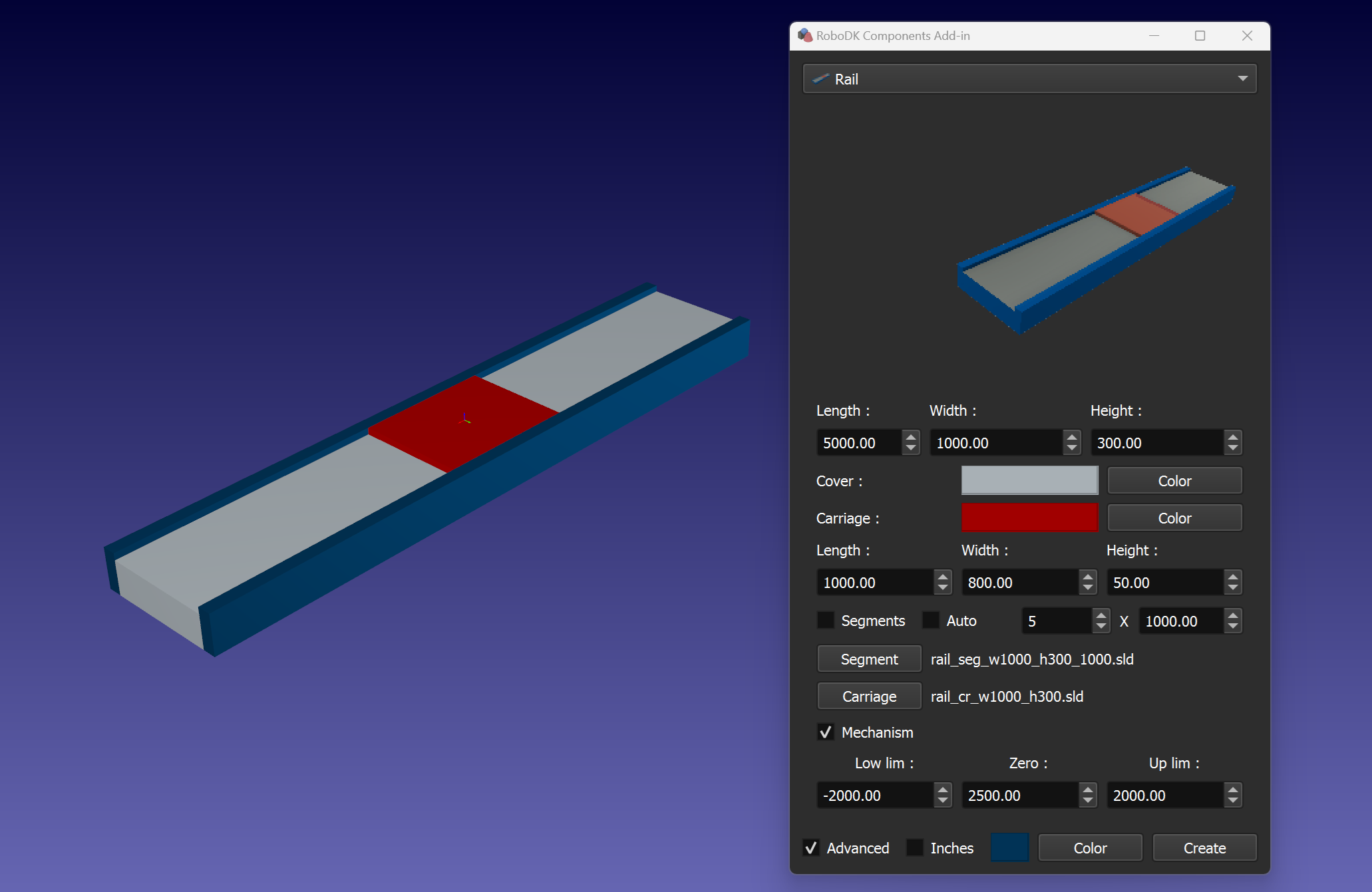Decrease the rail Height spinner value
The height and width of the screenshot is (892, 1372).
pos(1233,448)
